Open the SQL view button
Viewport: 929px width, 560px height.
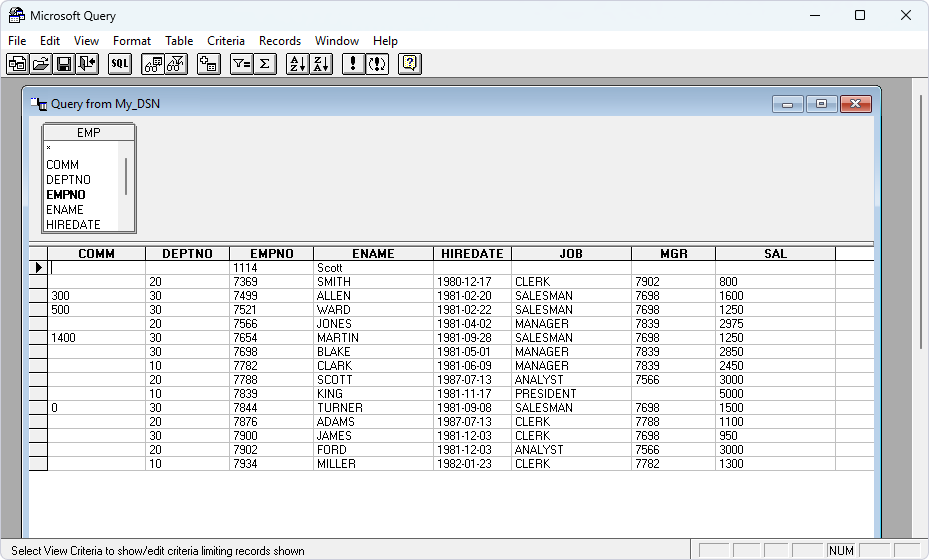[x=120, y=63]
